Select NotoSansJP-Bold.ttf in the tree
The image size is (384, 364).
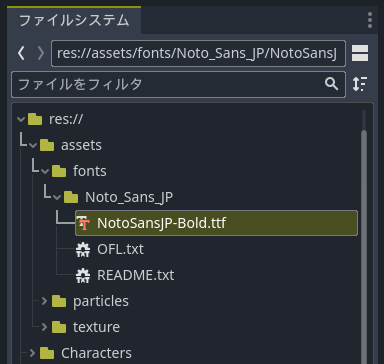pyautogui.click(x=217, y=223)
